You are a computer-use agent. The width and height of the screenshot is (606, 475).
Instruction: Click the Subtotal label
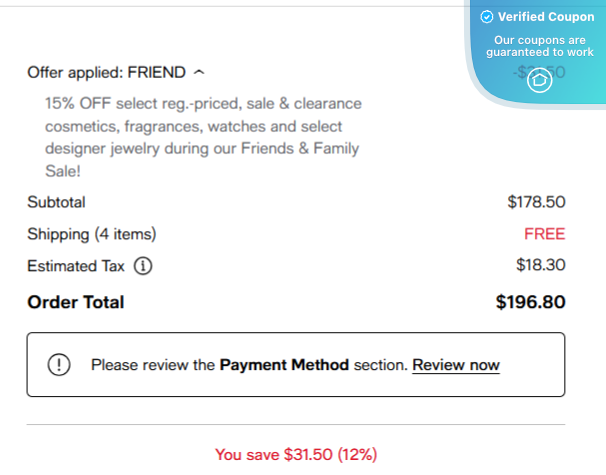tap(56, 202)
